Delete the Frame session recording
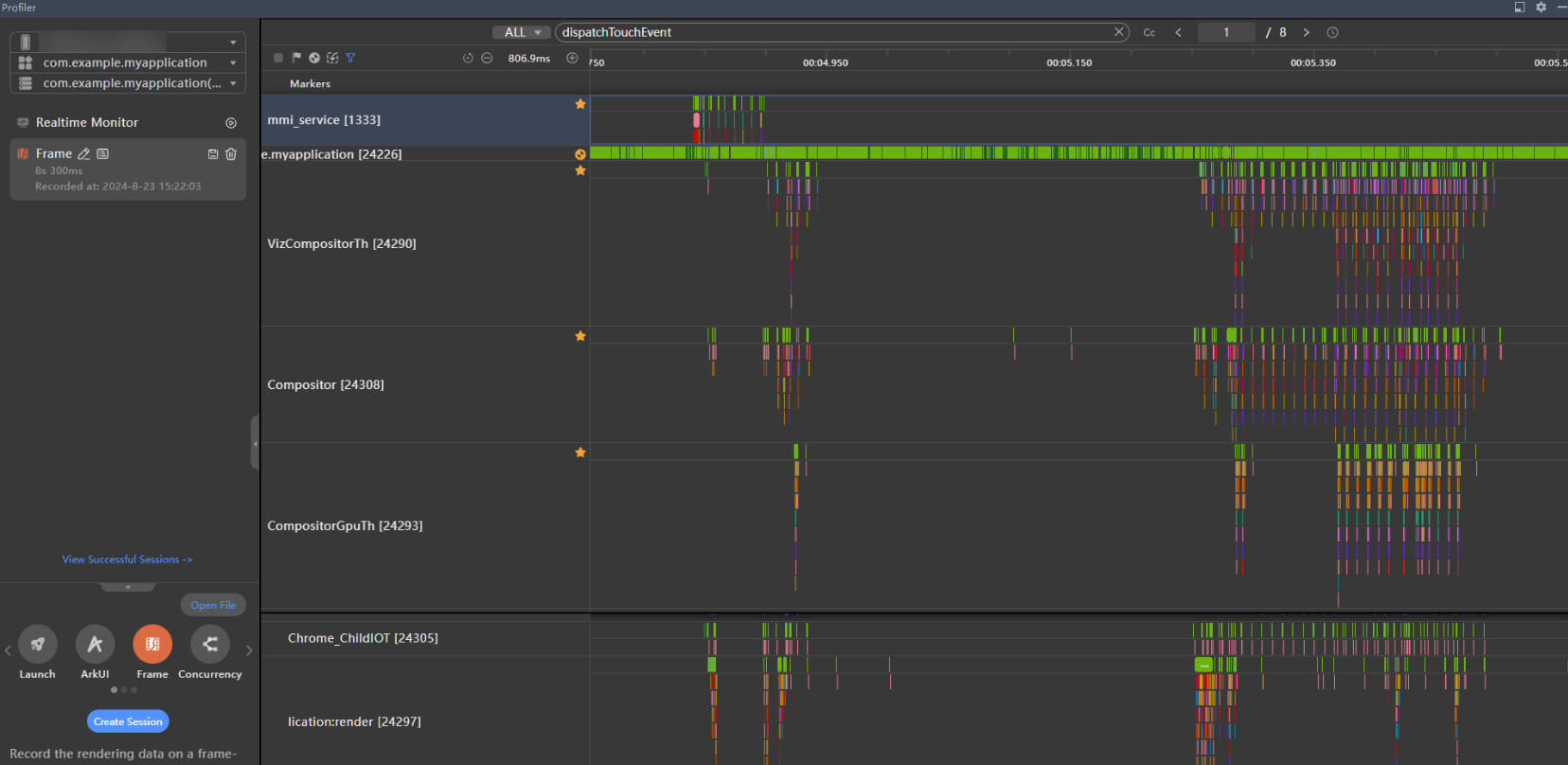 [x=231, y=153]
